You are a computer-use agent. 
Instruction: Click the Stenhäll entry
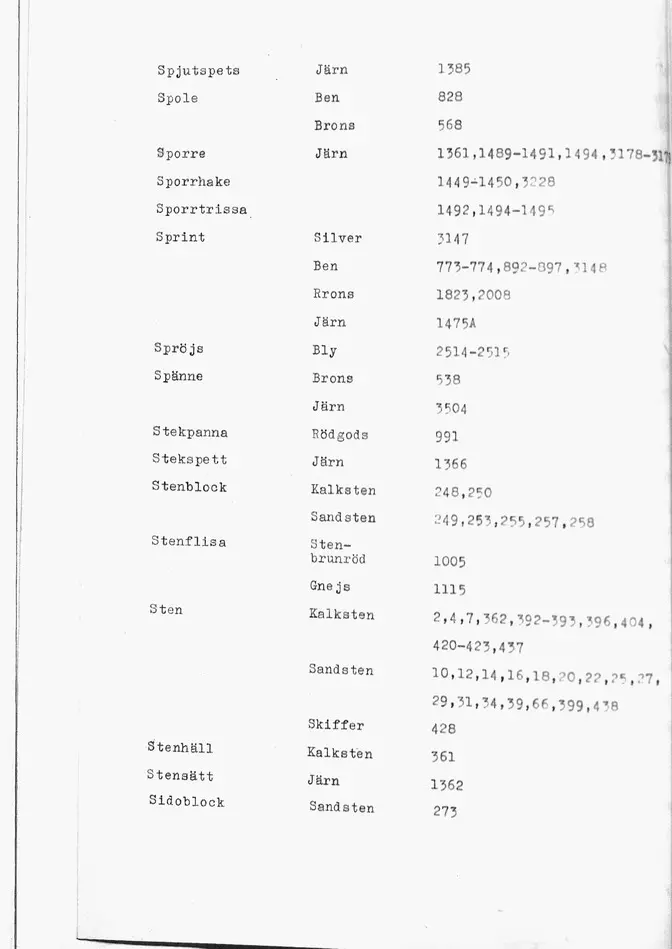pos(180,747)
